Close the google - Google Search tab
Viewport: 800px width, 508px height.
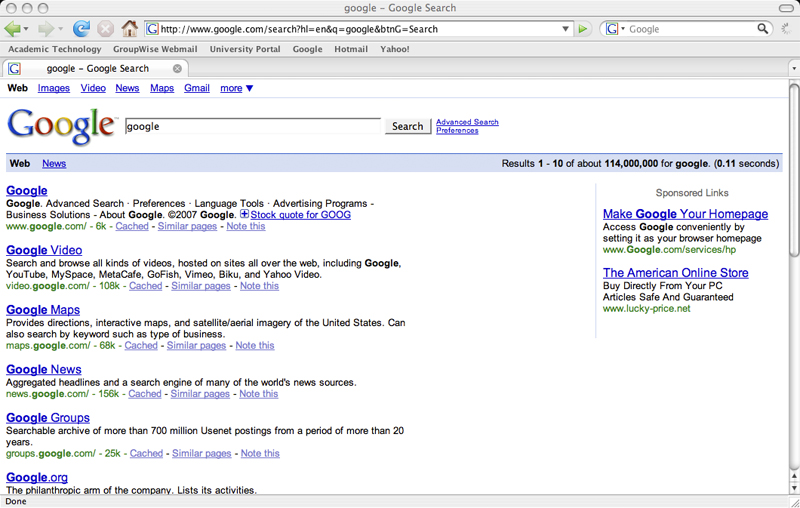coord(177,68)
